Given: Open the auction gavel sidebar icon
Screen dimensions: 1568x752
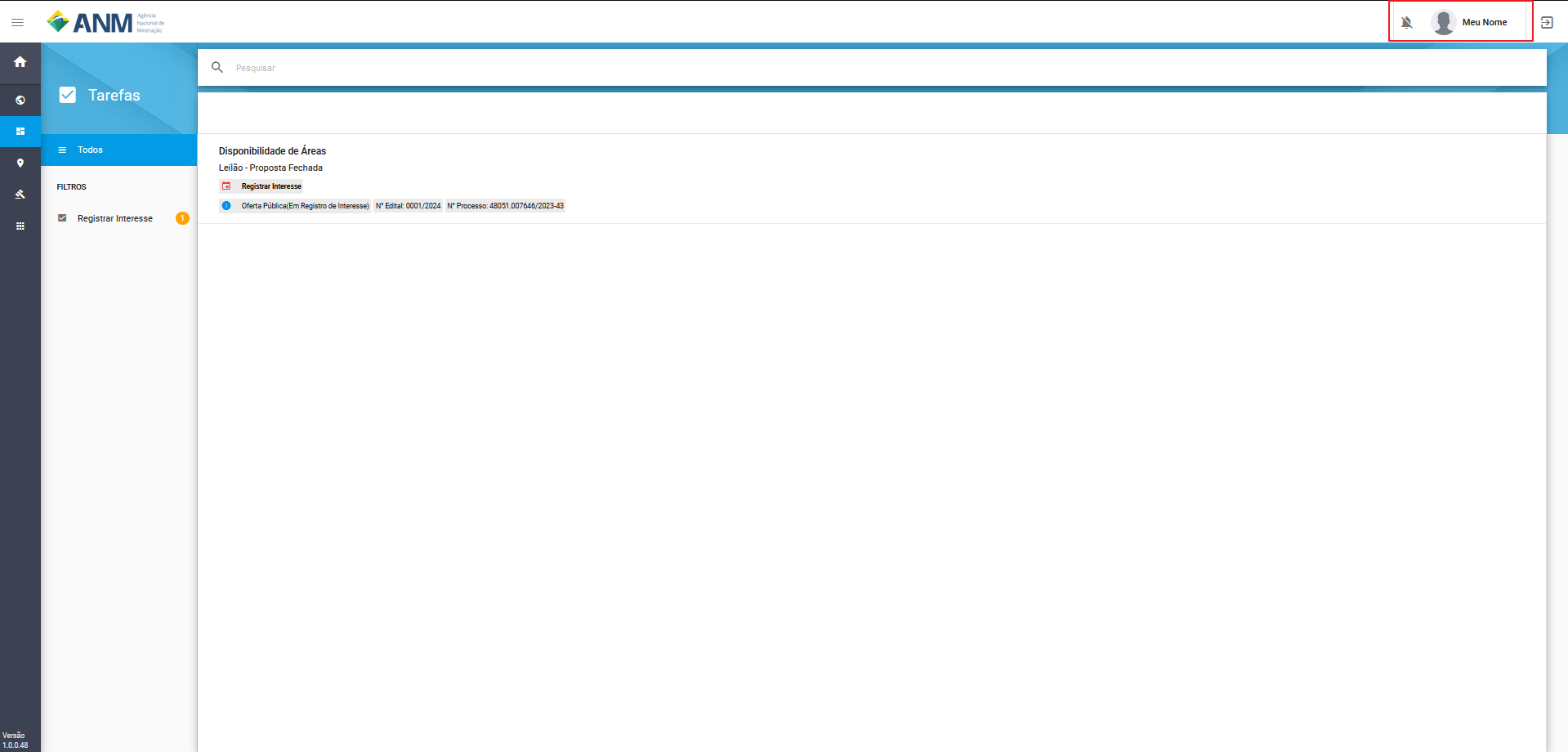Looking at the screenshot, I should point(20,195).
